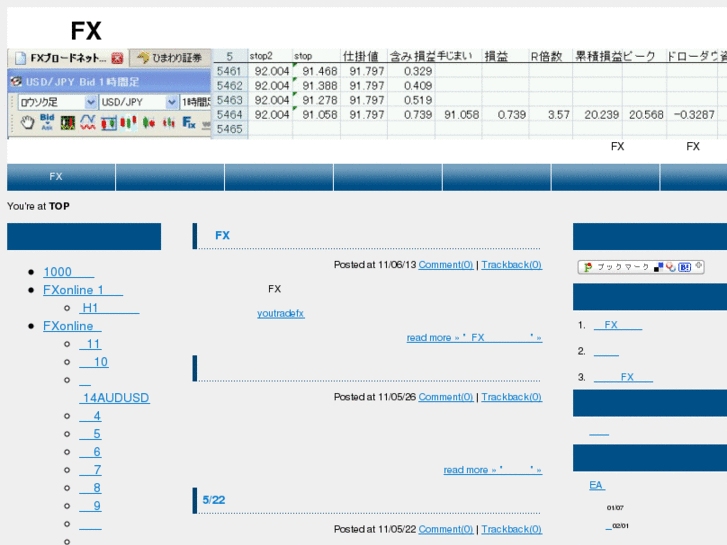
Task: Select the highlighted red and green candles icon
Action: click(128, 122)
